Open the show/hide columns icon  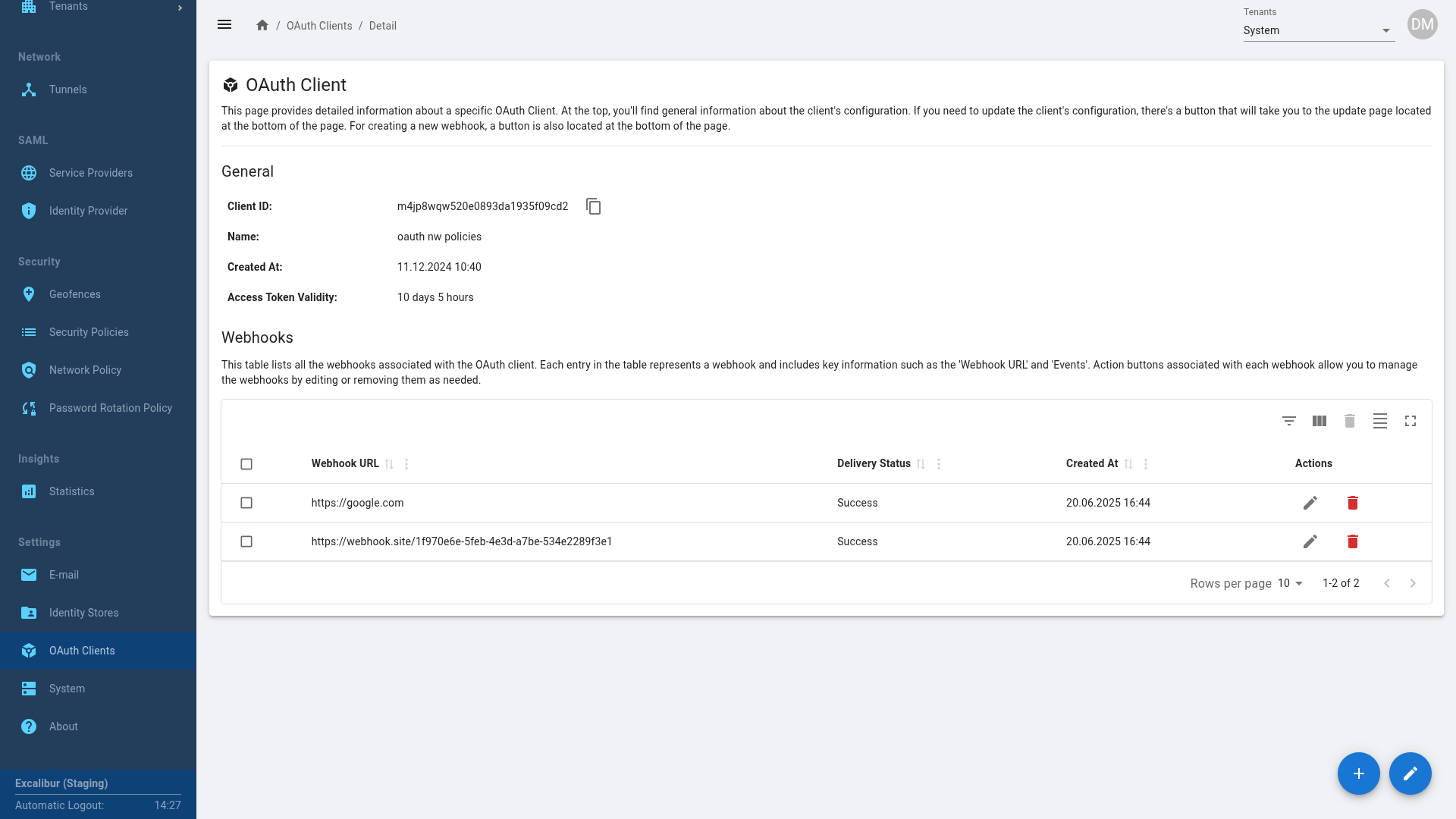point(1319,421)
